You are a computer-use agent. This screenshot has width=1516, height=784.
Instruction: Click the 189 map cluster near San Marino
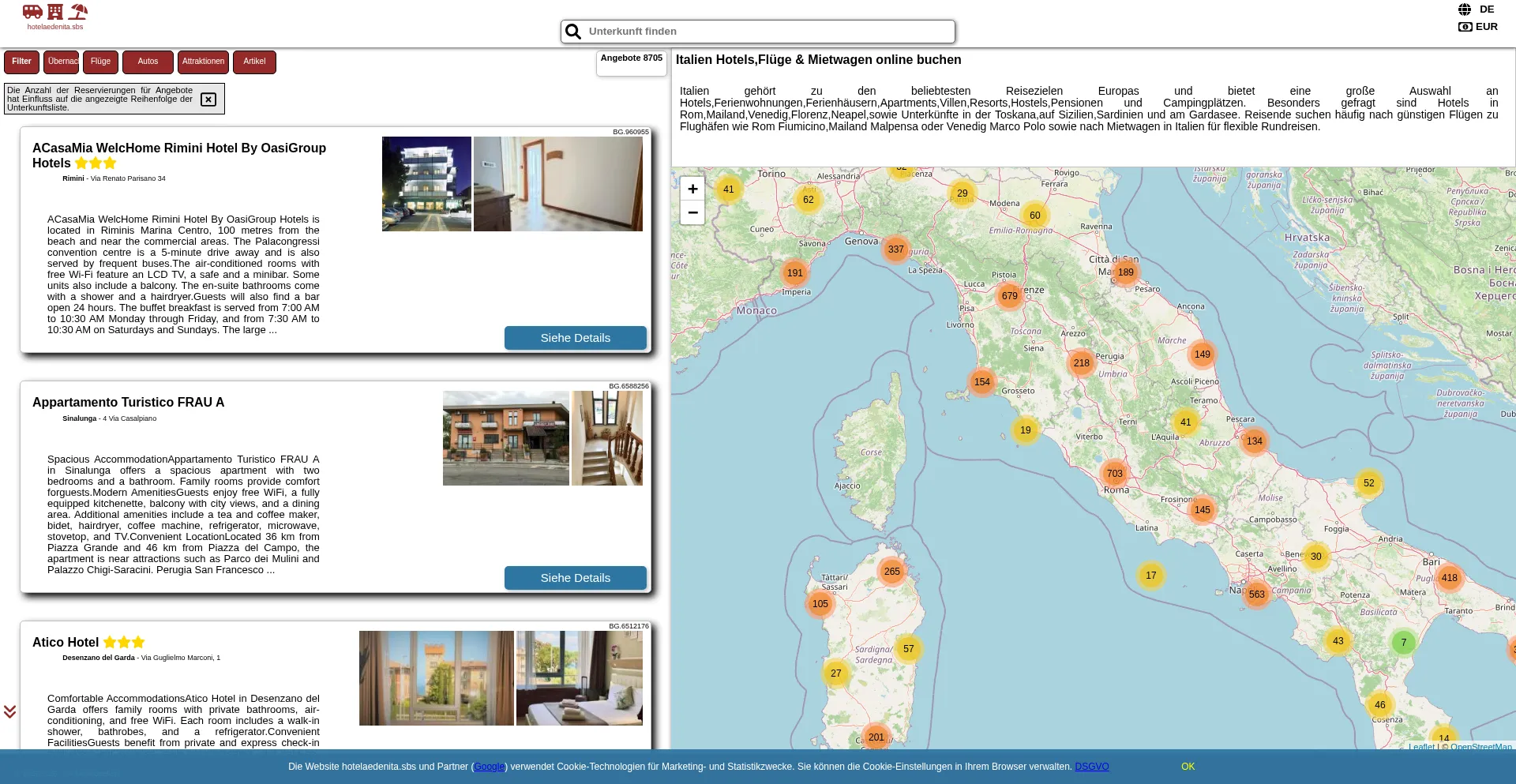(1126, 272)
